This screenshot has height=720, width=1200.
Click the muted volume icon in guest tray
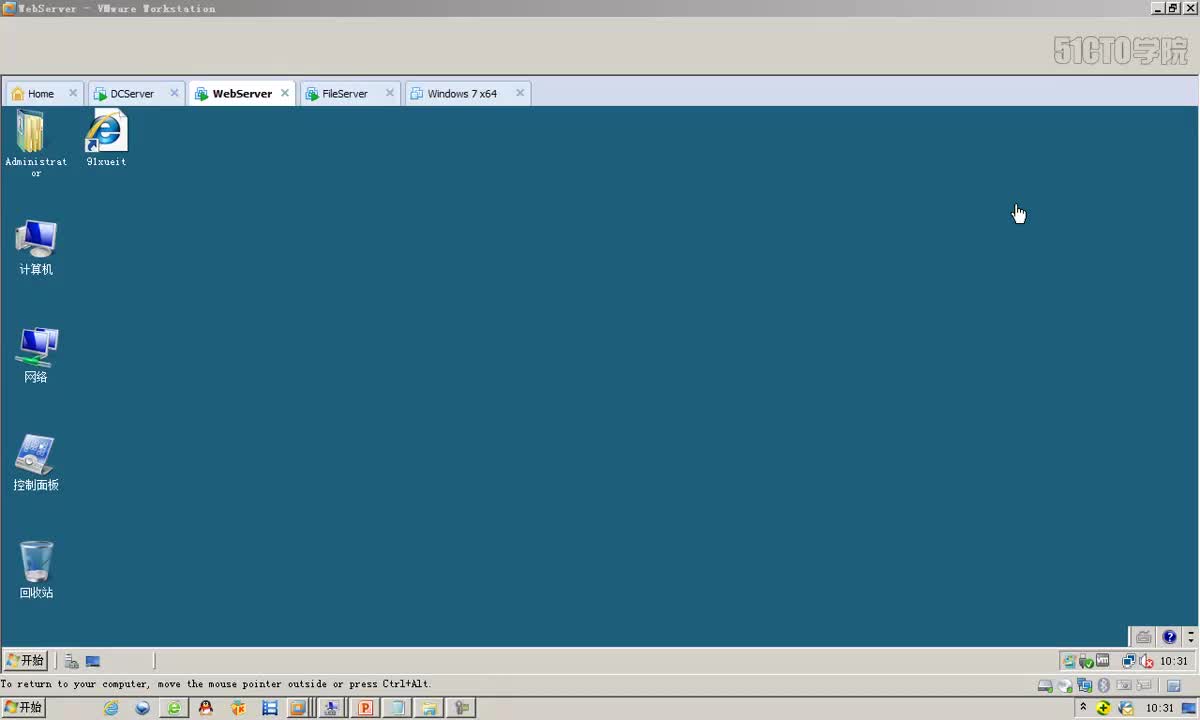[x=1146, y=661]
